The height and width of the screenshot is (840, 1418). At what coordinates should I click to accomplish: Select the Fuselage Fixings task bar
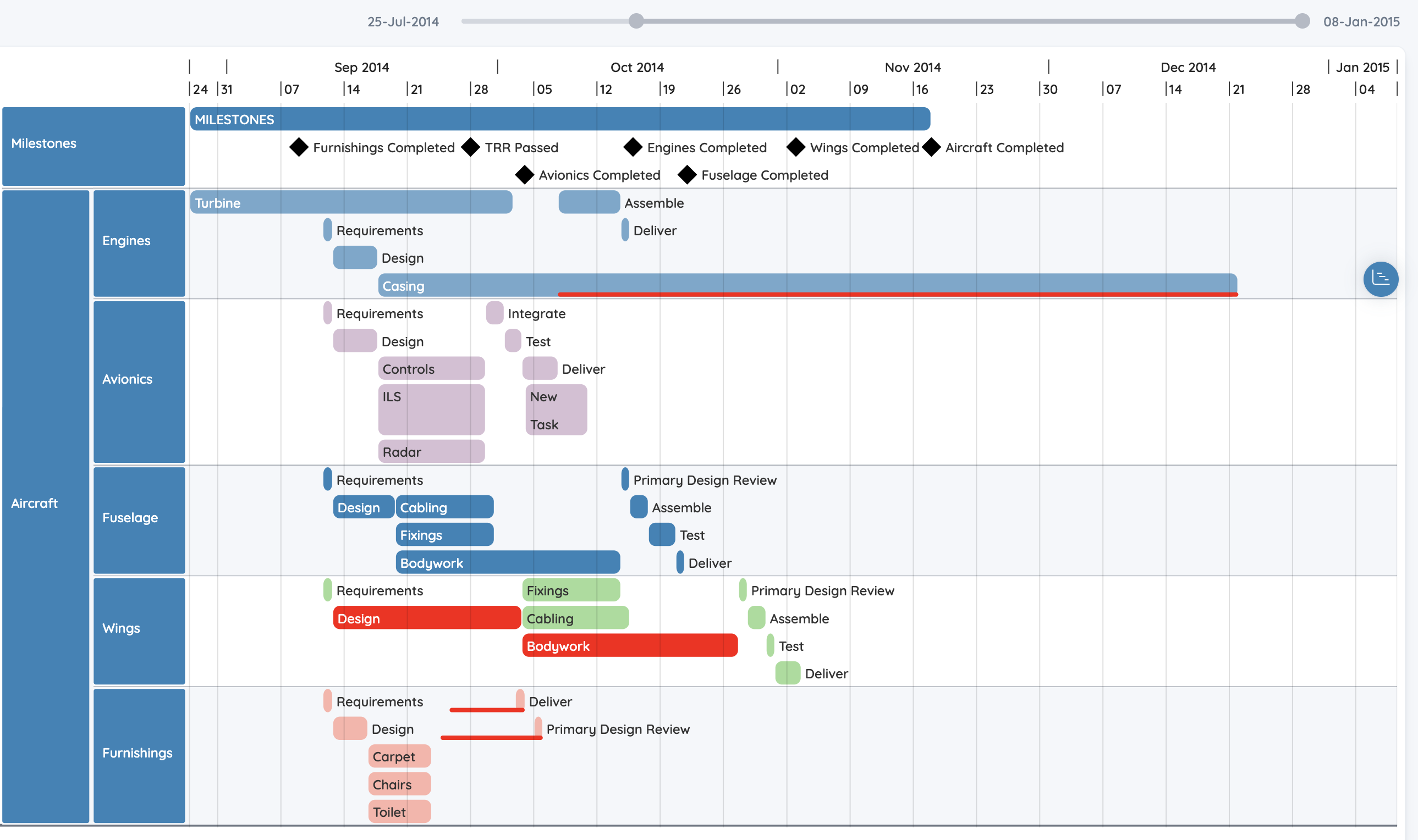pyautogui.click(x=444, y=534)
